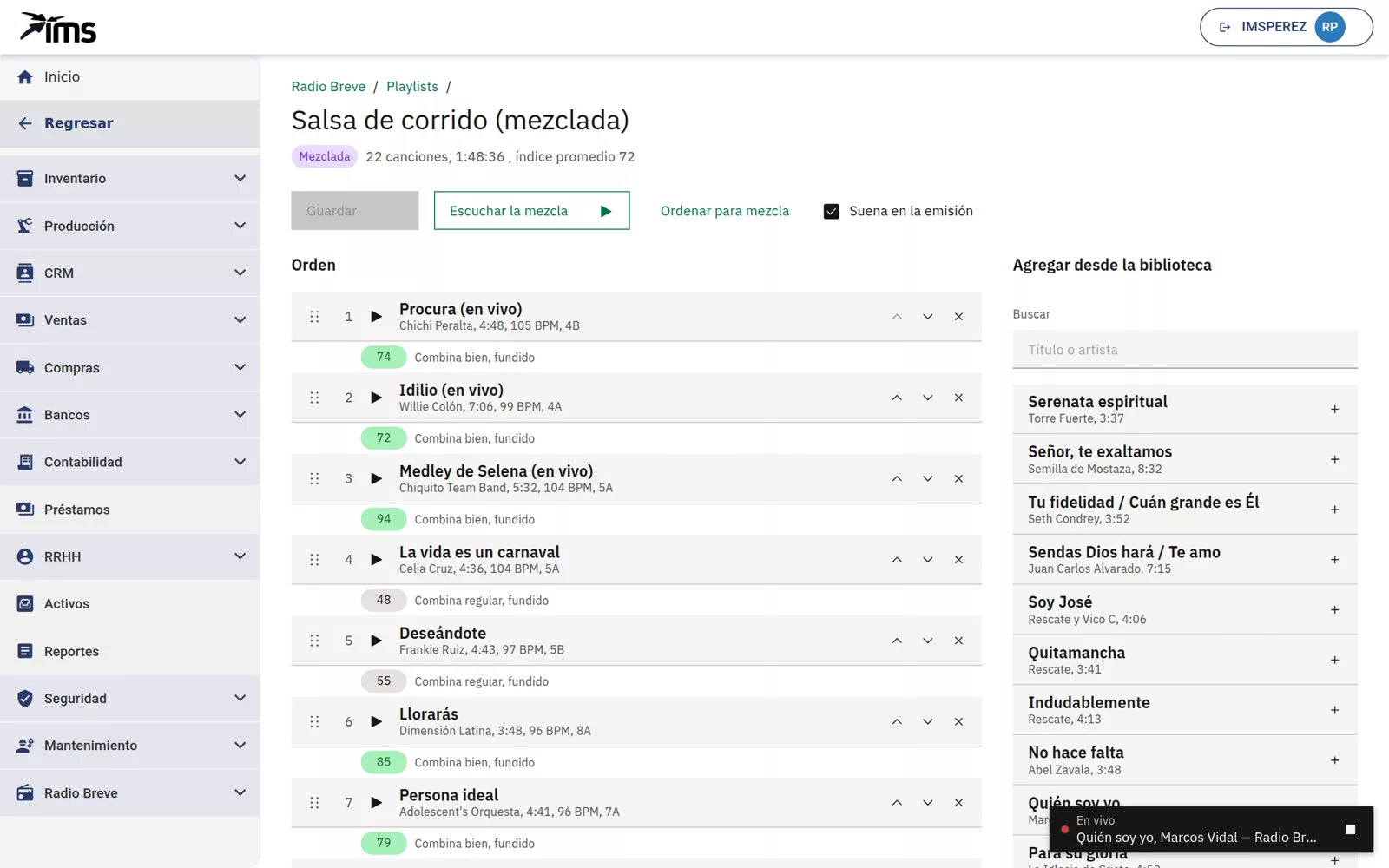Click the Guardar button
The width and height of the screenshot is (1389, 868).
(x=355, y=211)
